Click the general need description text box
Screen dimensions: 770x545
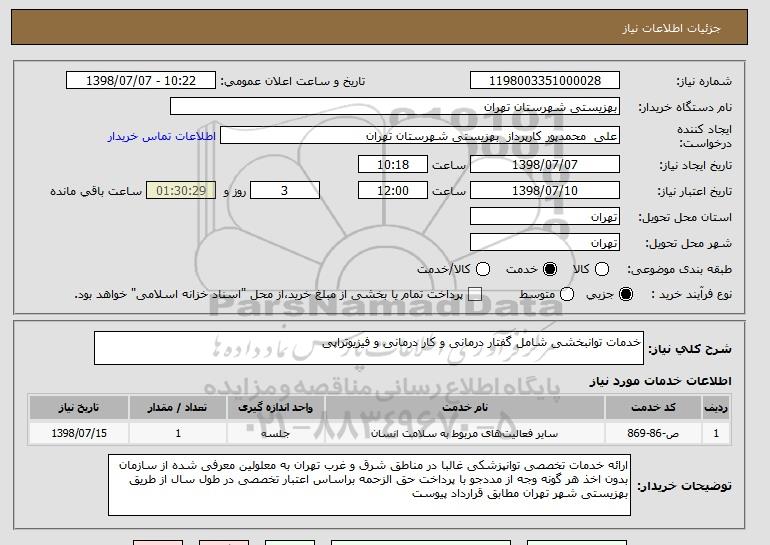[x=369, y=348]
